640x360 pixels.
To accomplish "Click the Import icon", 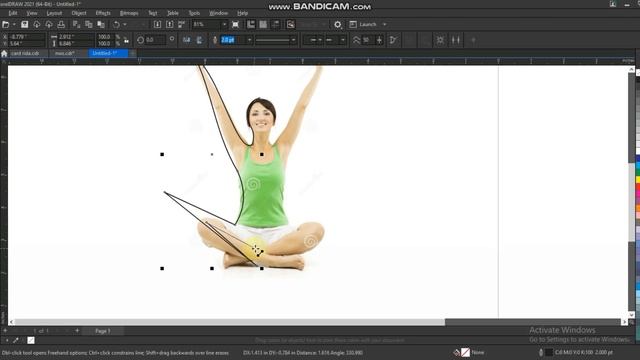I will click(157, 24).
